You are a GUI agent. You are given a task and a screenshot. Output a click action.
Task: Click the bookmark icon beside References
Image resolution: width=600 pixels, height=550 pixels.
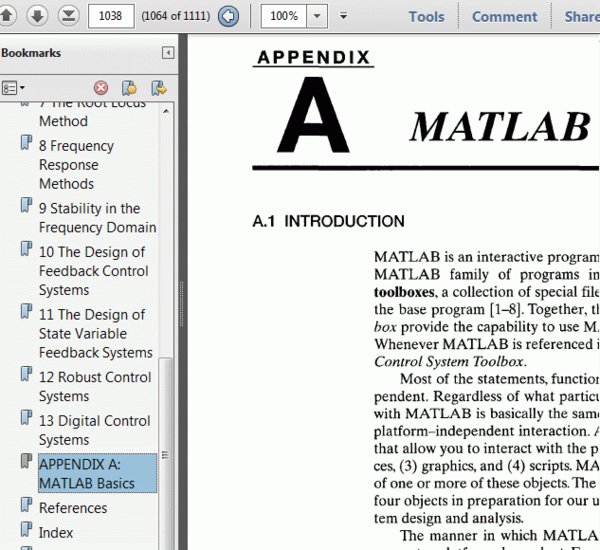pyautogui.click(x=26, y=504)
